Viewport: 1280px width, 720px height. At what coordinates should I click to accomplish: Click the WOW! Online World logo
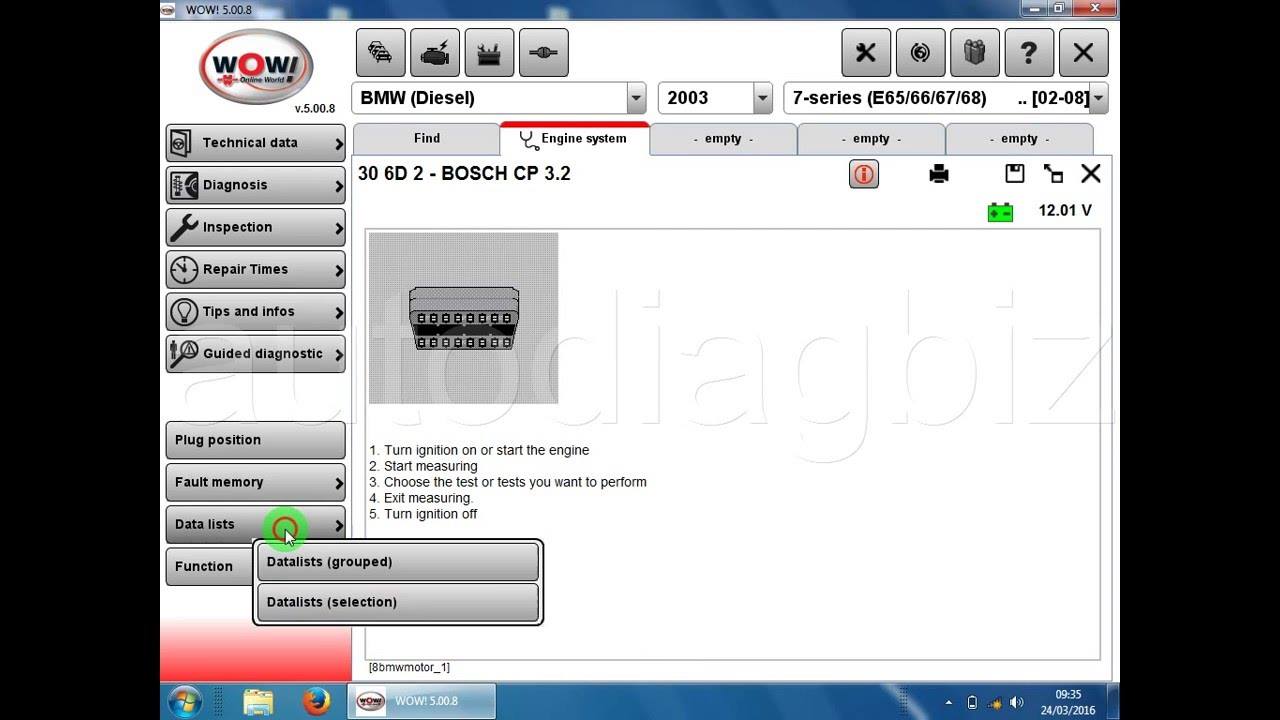pyautogui.click(x=256, y=67)
